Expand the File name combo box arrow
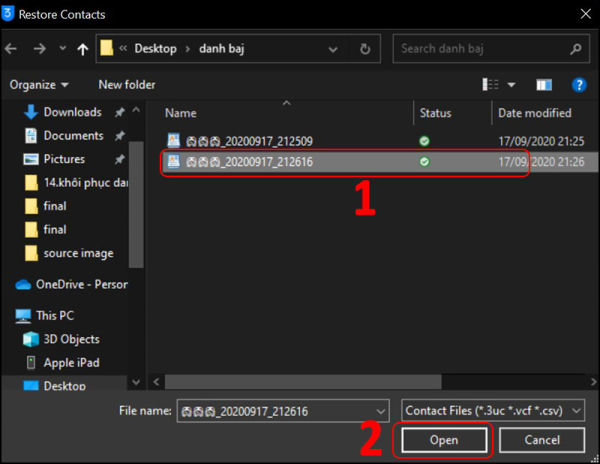 (x=380, y=410)
